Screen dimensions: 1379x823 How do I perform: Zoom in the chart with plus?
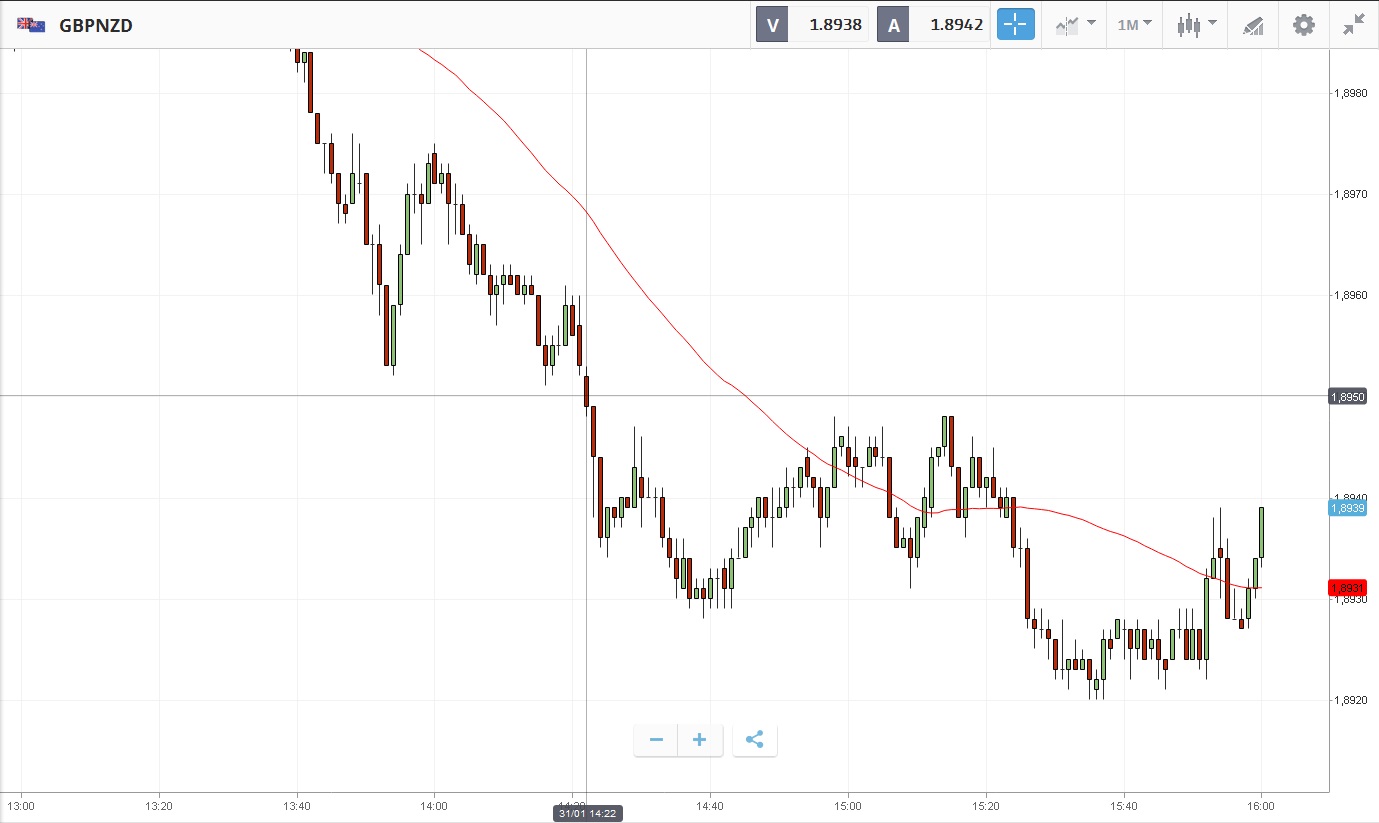click(x=700, y=740)
